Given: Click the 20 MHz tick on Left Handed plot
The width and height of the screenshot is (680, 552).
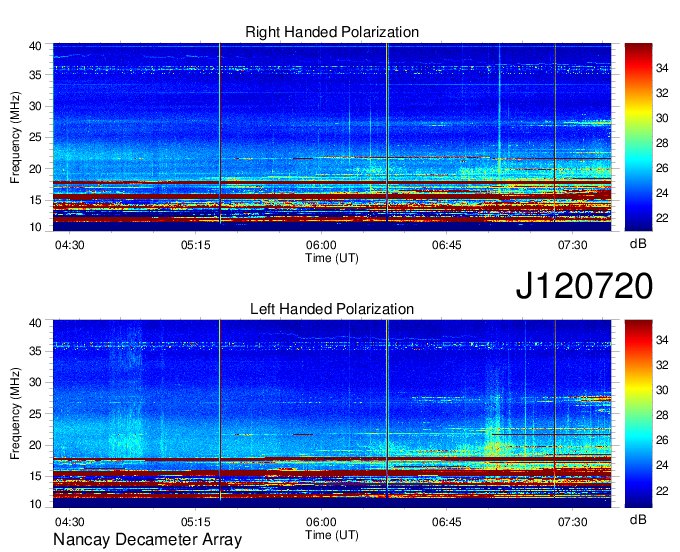Looking at the screenshot, I should 35,445.
